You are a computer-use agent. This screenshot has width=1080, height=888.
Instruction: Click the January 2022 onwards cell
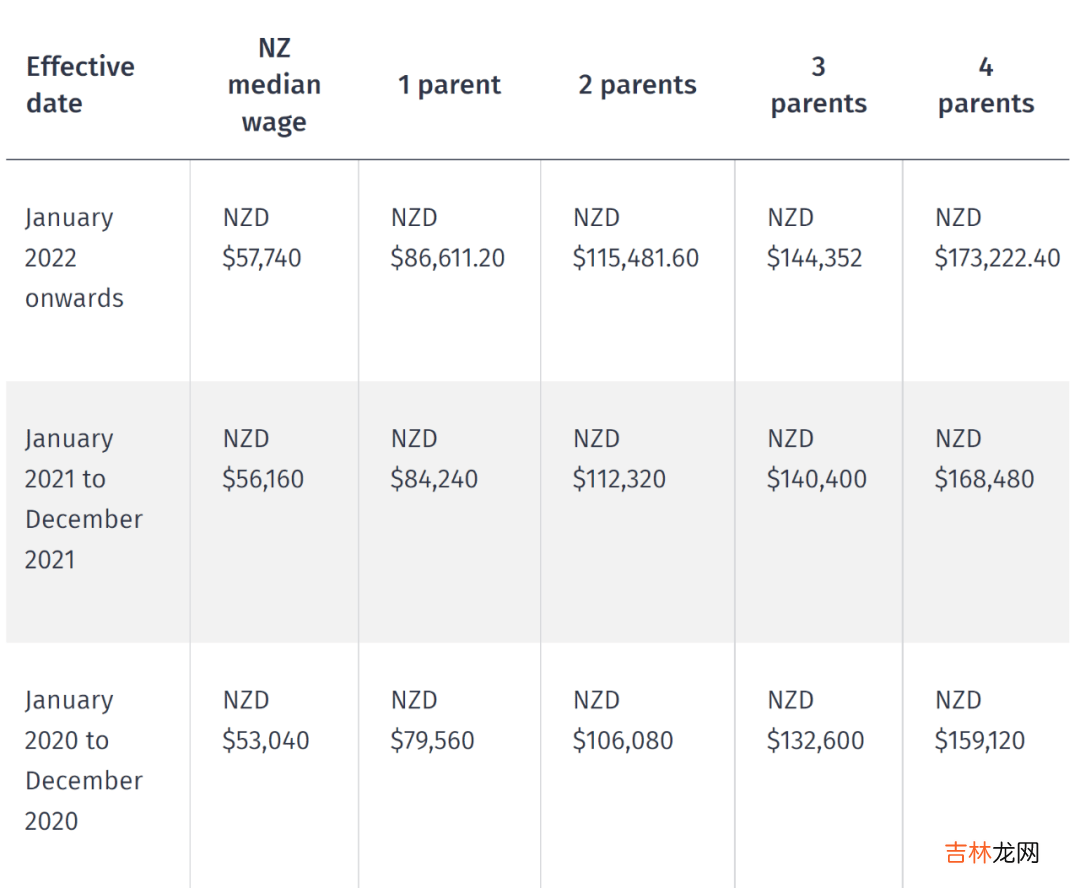coord(74,258)
